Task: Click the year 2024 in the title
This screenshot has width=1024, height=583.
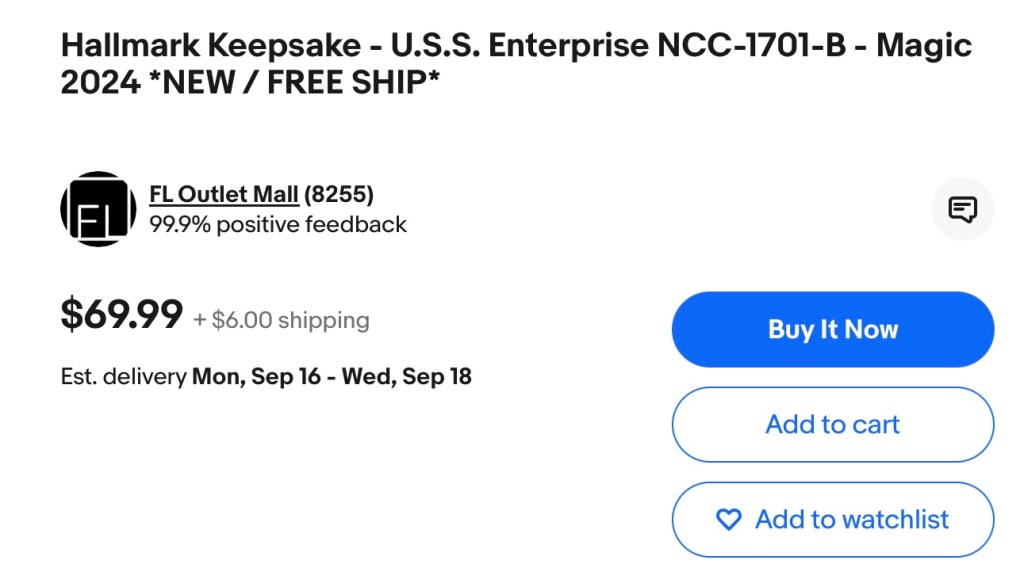Action: coord(100,83)
